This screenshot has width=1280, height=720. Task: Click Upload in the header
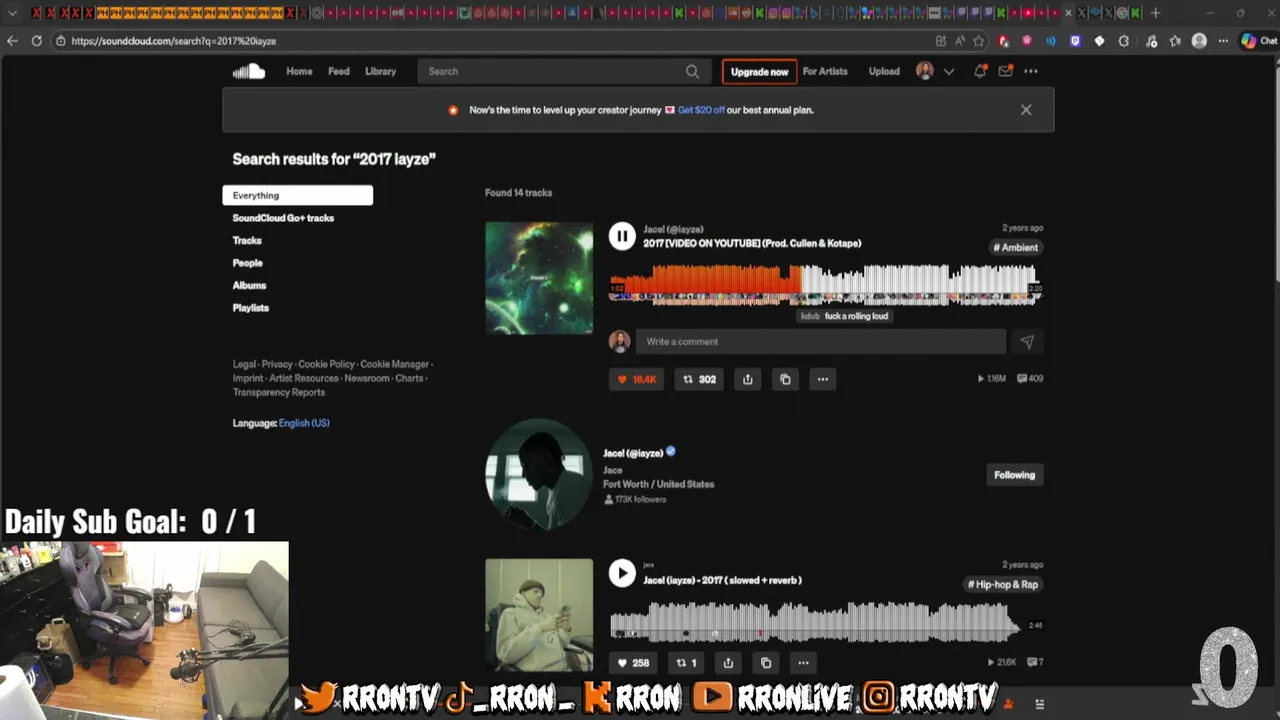click(x=884, y=71)
